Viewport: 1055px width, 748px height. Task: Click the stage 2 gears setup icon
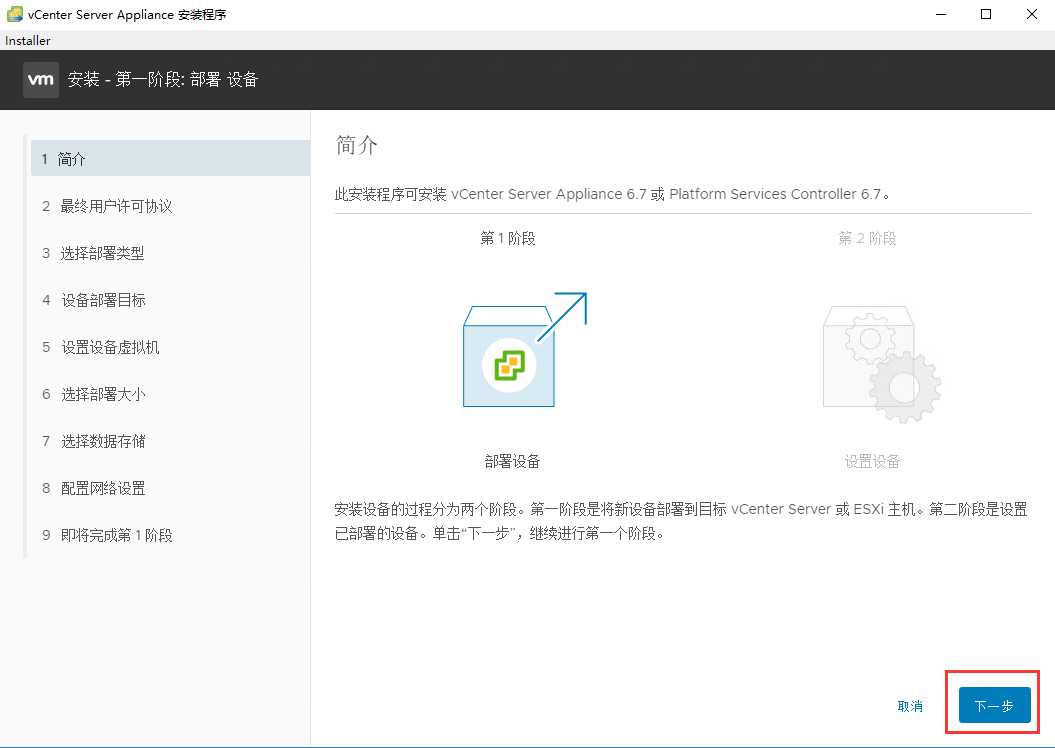tap(880, 362)
